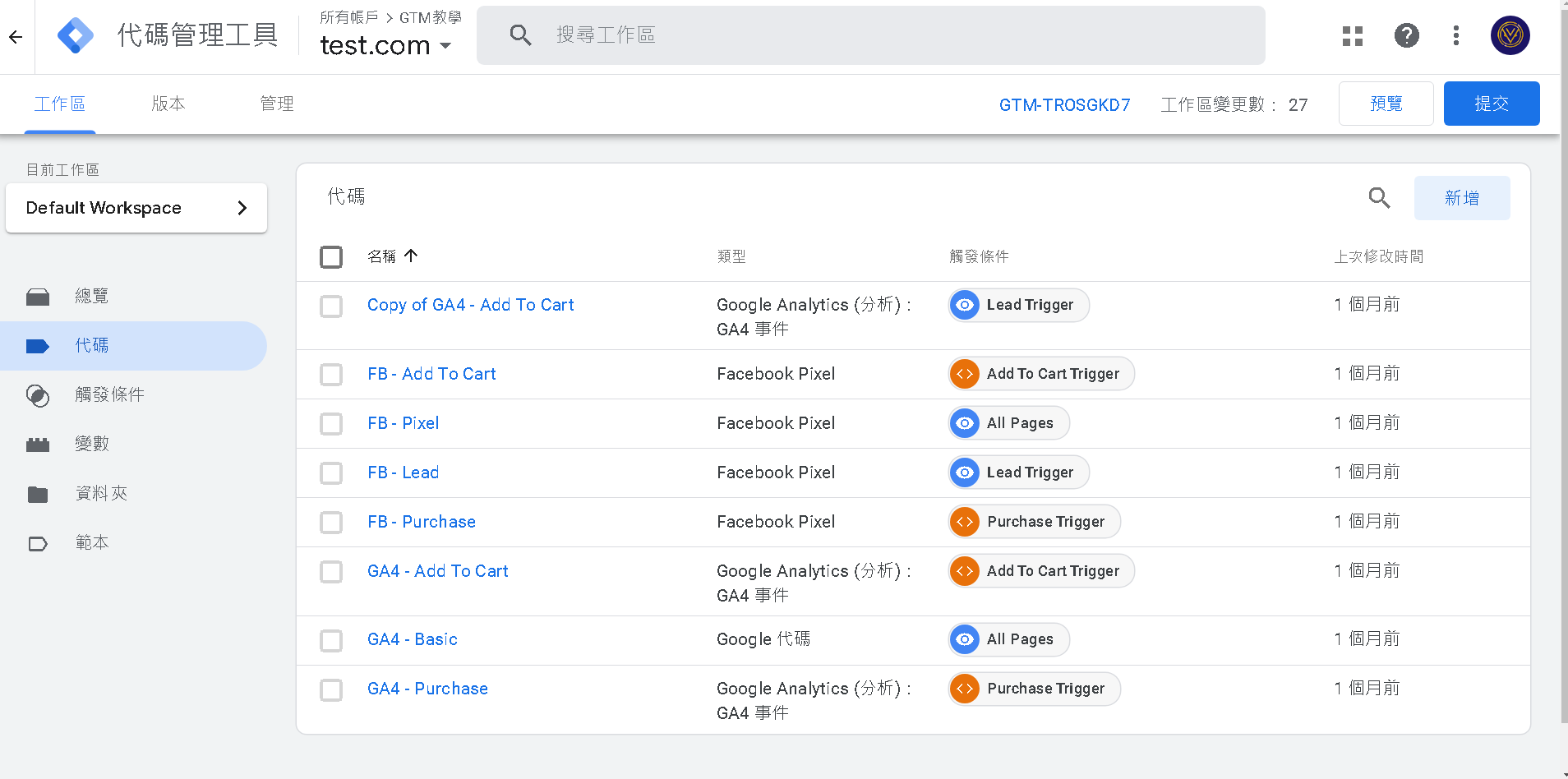Switch to the 版本 tab
1568x779 pixels.
click(168, 104)
